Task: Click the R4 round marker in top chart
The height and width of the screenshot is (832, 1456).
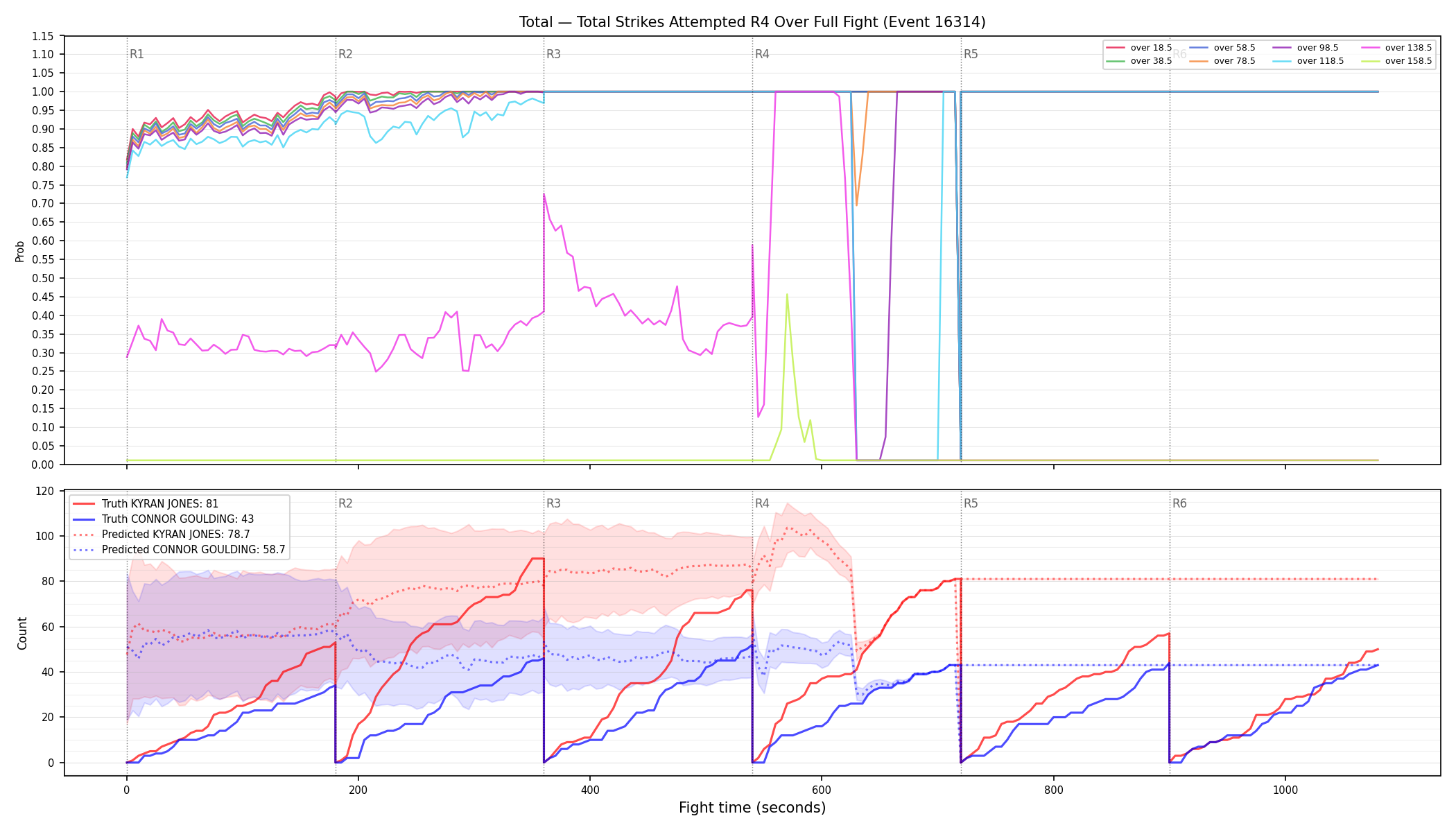Action: (x=762, y=54)
